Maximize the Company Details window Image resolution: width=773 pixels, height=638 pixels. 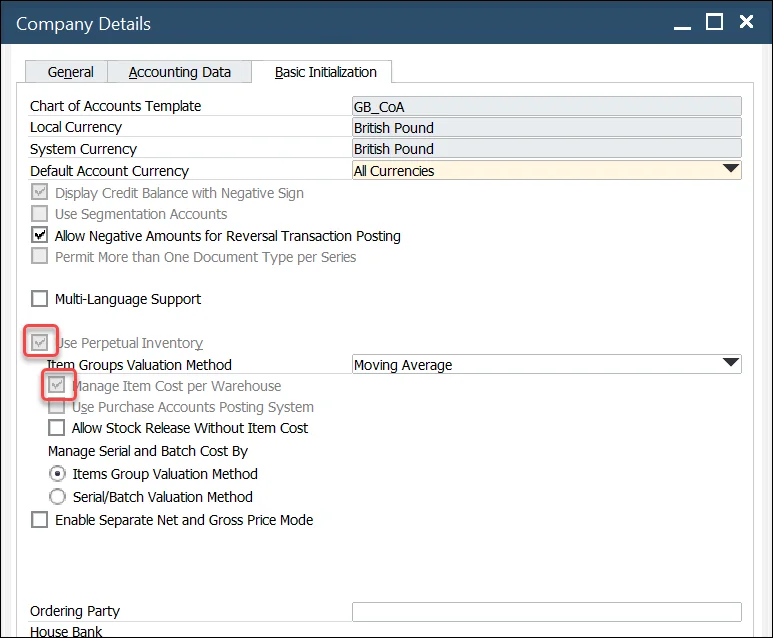pyautogui.click(x=714, y=22)
